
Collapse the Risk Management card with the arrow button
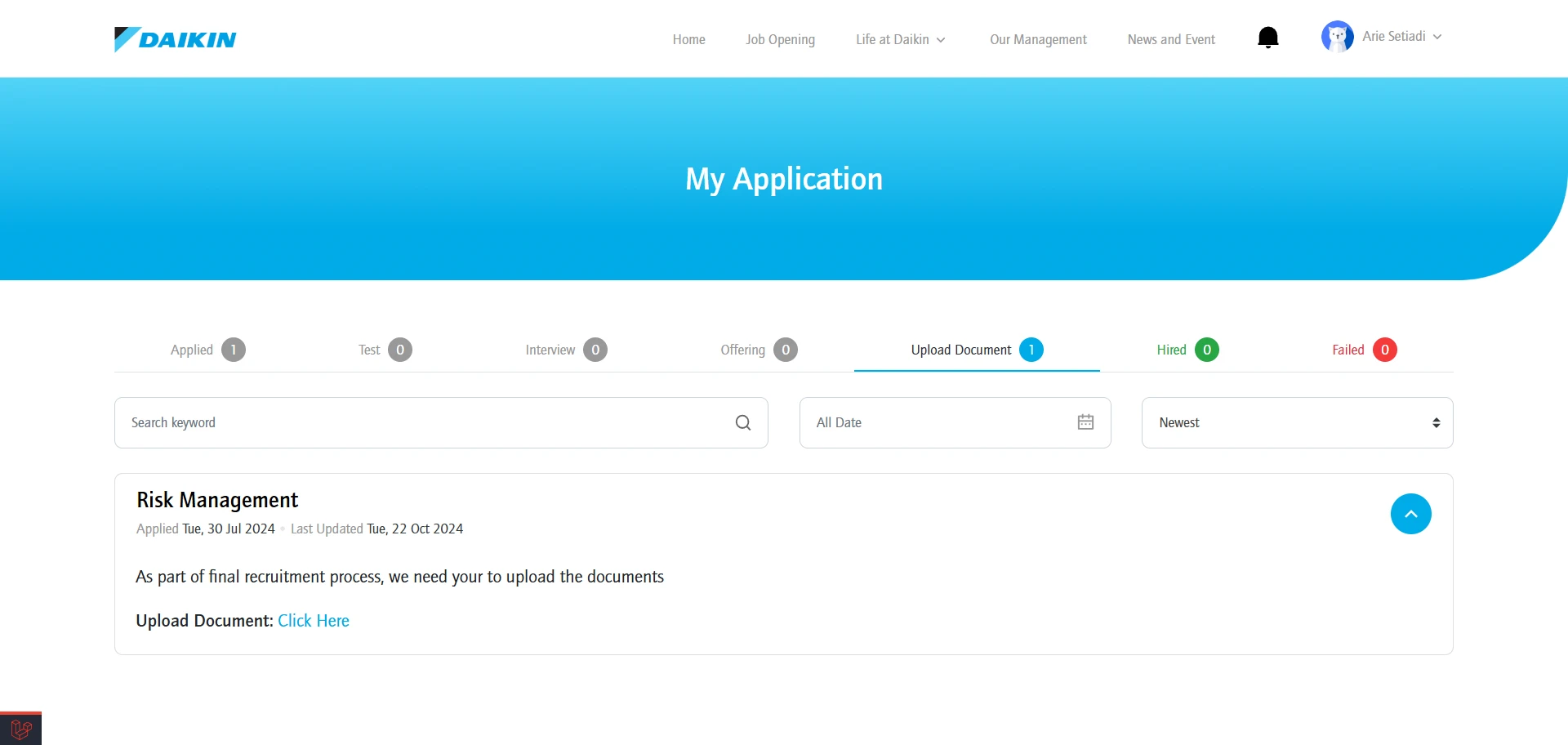[1411, 513]
